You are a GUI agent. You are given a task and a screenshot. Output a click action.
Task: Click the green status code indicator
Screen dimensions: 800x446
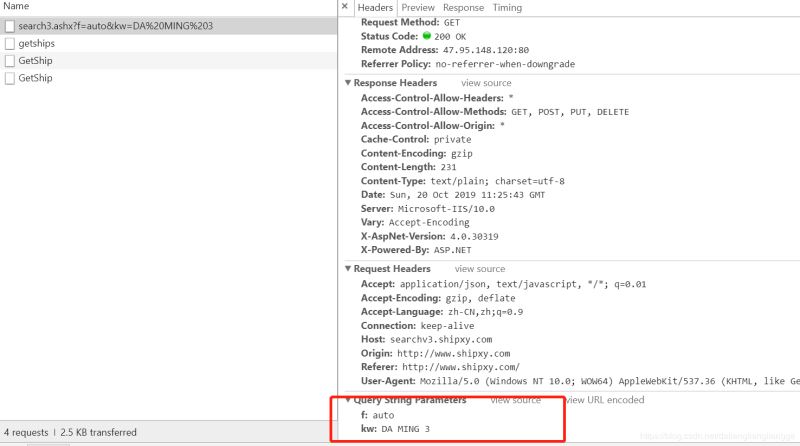[427, 36]
